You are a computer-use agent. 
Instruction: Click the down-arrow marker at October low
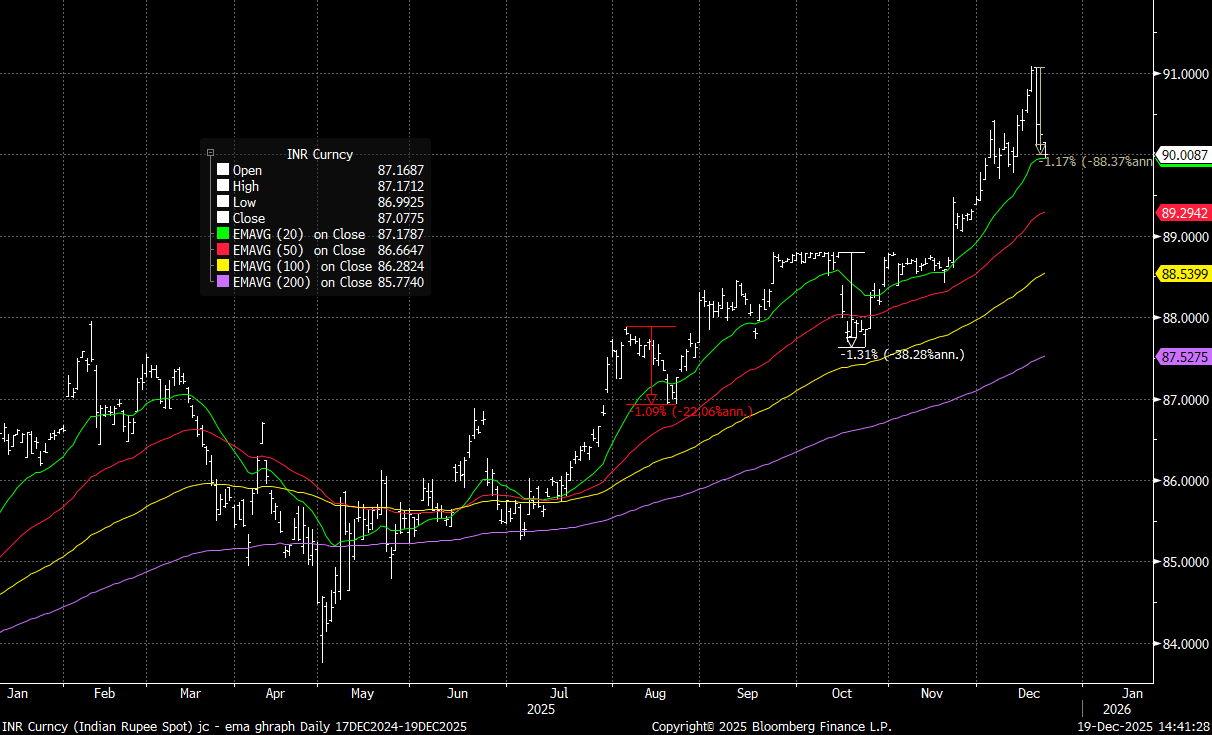point(851,341)
